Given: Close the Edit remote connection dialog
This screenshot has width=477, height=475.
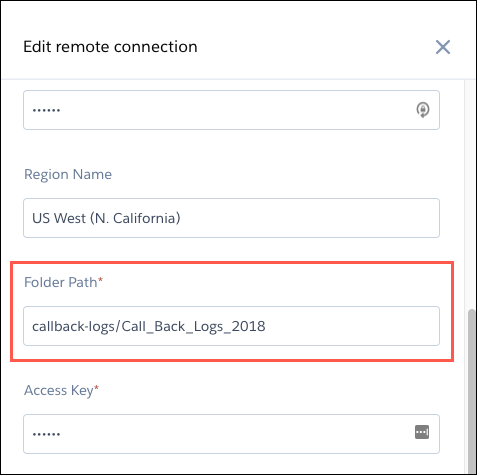Looking at the screenshot, I should coord(443,47).
